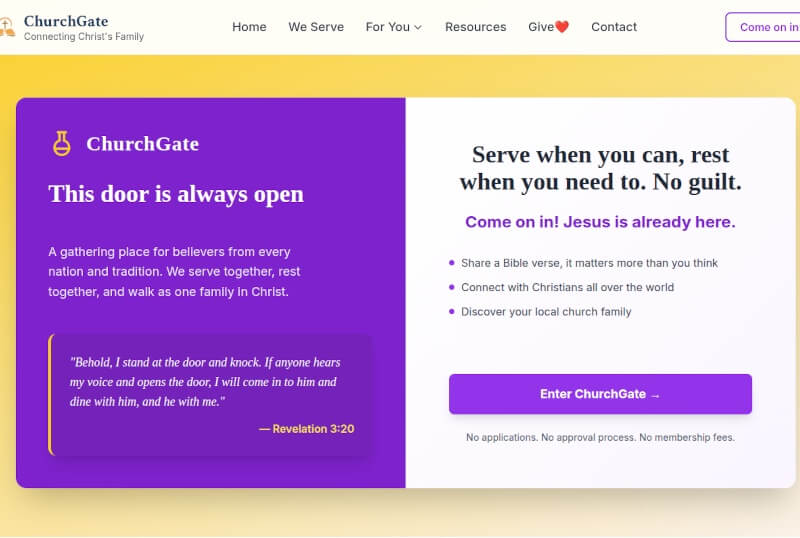Click the heart icon beside Give
The width and height of the screenshot is (800, 538).
click(x=562, y=27)
